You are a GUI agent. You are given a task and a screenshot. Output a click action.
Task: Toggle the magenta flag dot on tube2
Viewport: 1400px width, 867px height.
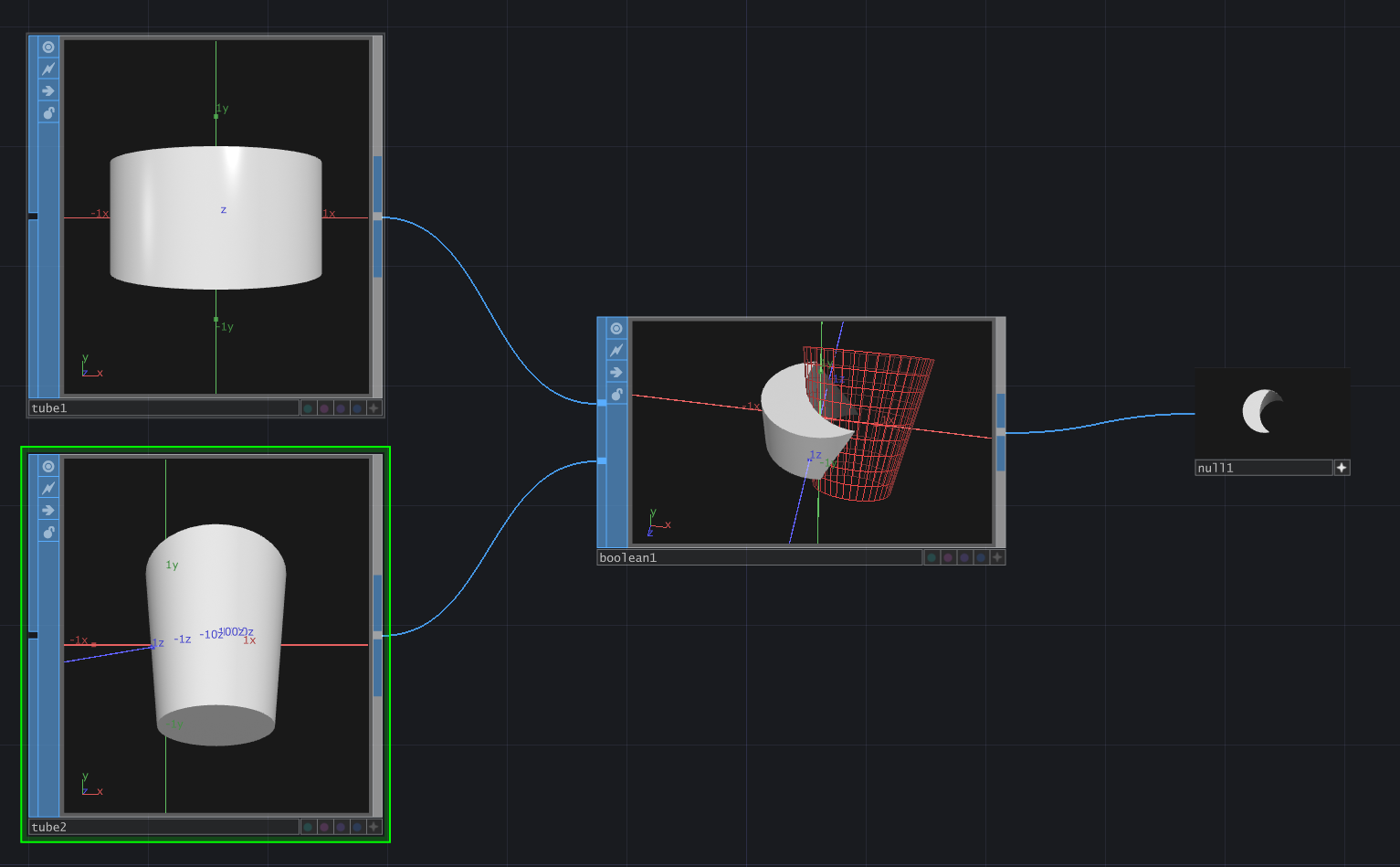[x=324, y=827]
